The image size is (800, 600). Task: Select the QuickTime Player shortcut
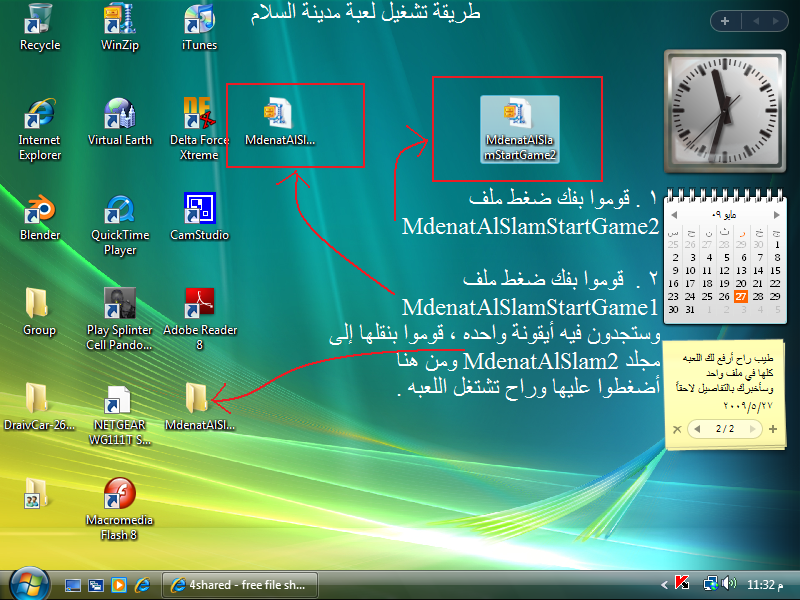tap(119, 225)
